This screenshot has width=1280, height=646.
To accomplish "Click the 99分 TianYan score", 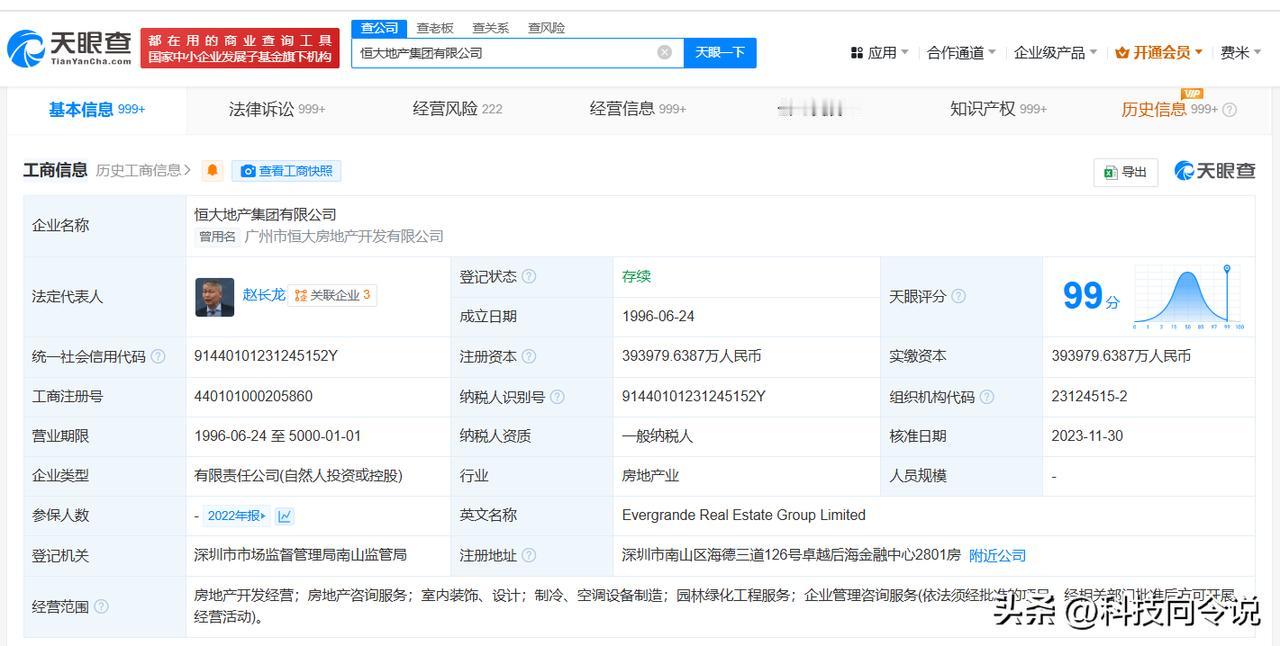I will coord(1090,296).
